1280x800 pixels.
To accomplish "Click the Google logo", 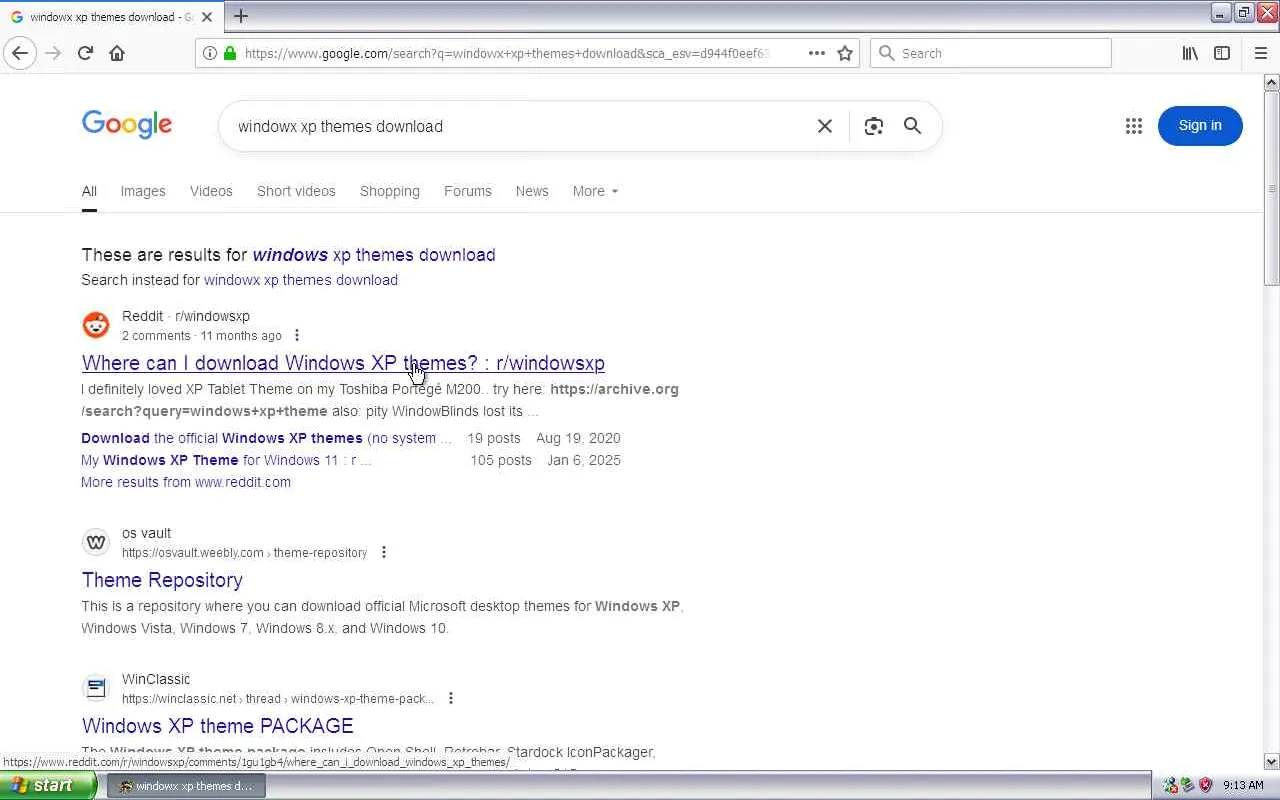I will click(x=127, y=125).
